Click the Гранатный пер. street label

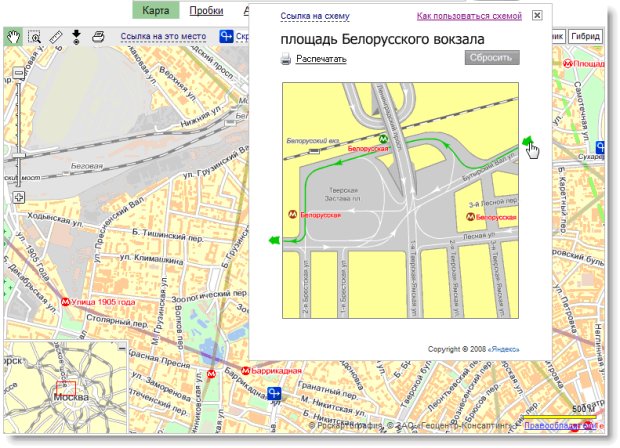pyautogui.click(x=328, y=389)
